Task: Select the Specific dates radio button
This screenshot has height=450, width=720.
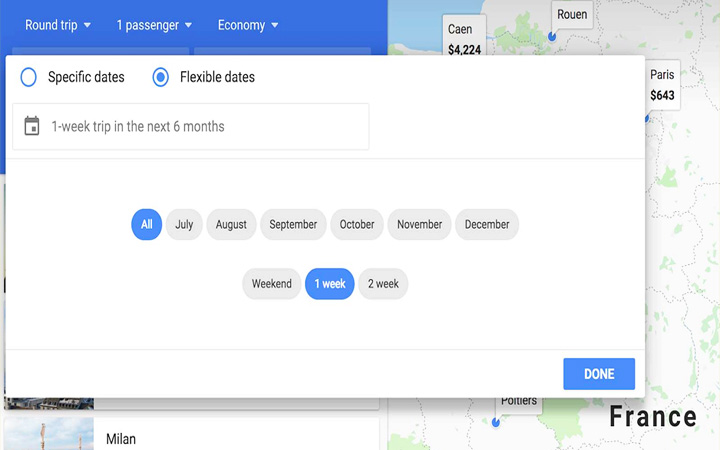Action: pyautogui.click(x=28, y=77)
